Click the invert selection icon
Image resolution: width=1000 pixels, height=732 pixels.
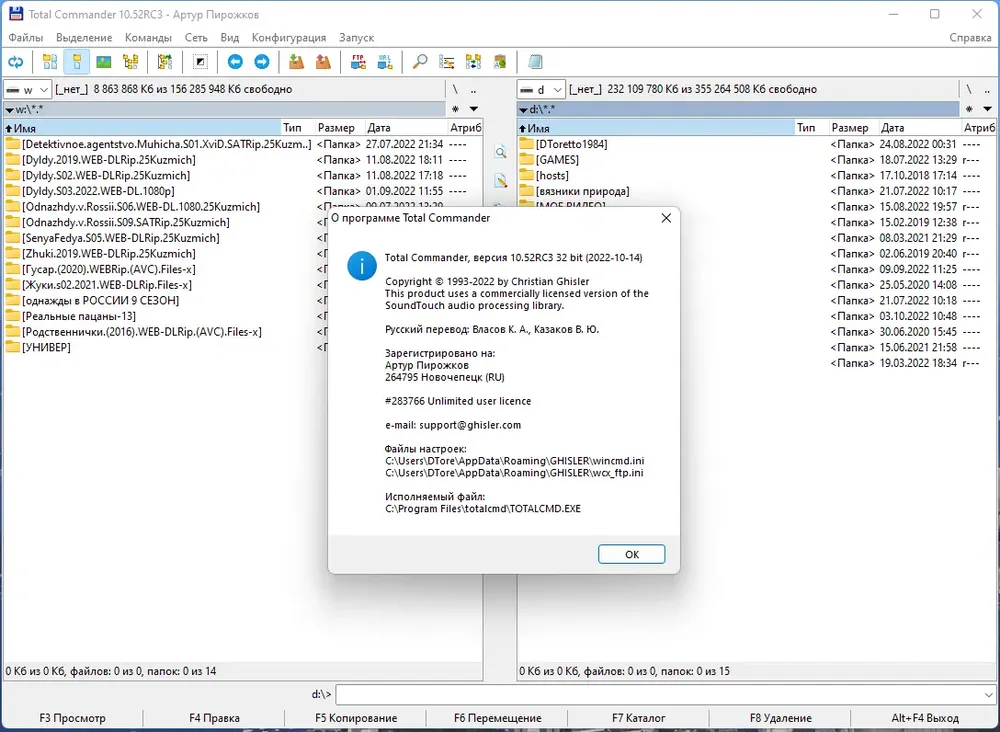pyautogui.click(x=200, y=62)
